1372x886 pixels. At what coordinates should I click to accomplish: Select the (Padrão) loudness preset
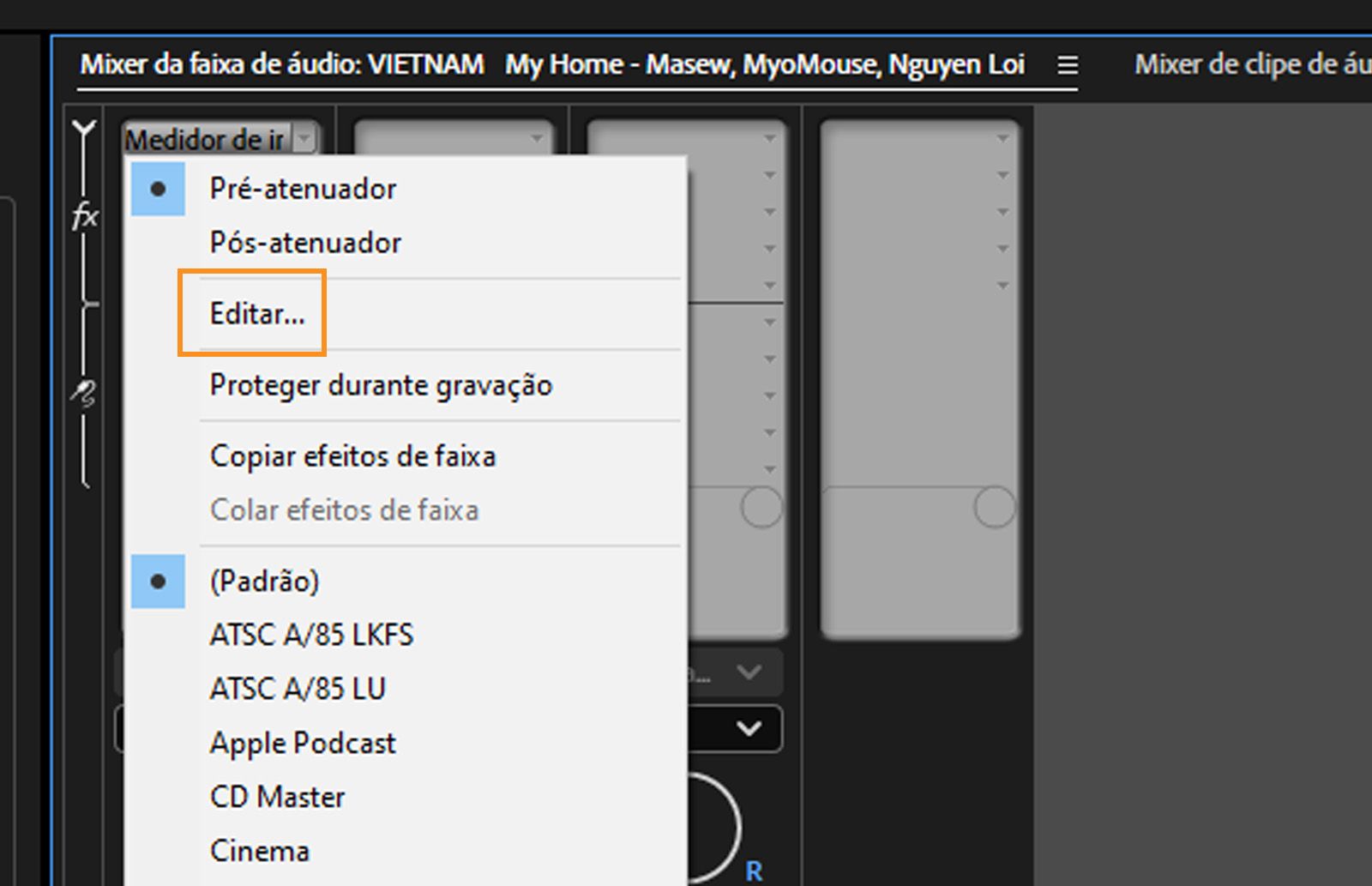coord(265,581)
